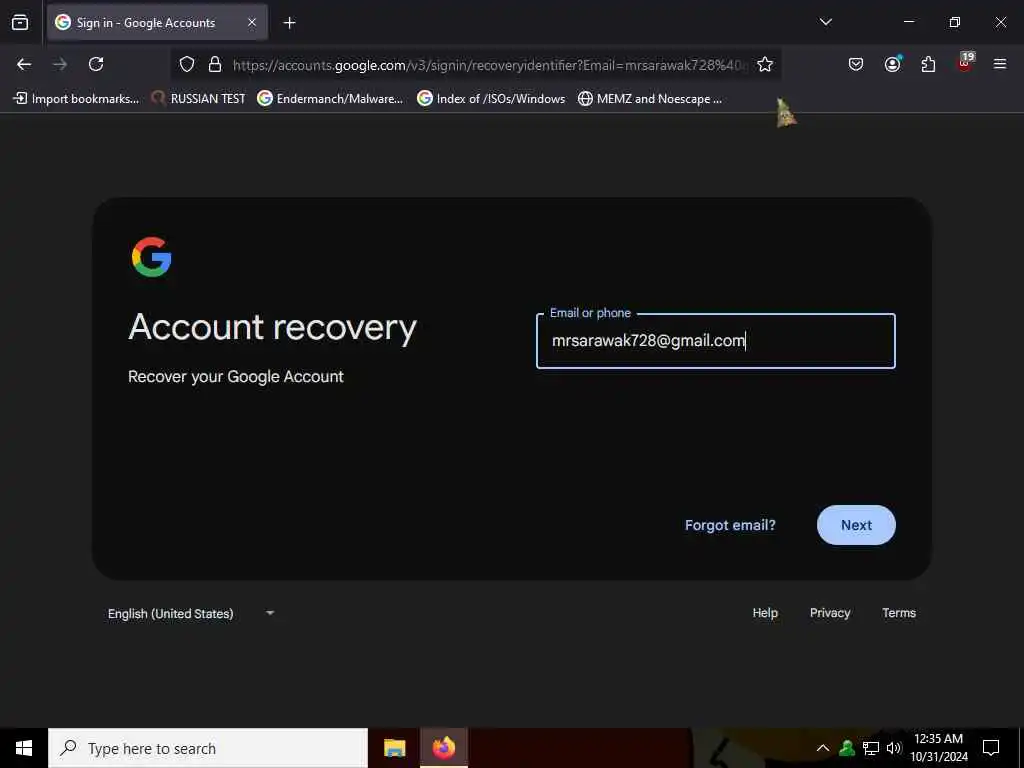1024x768 pixels.
Task: Open the tracking protection shield icon
Action: (187, 64)
